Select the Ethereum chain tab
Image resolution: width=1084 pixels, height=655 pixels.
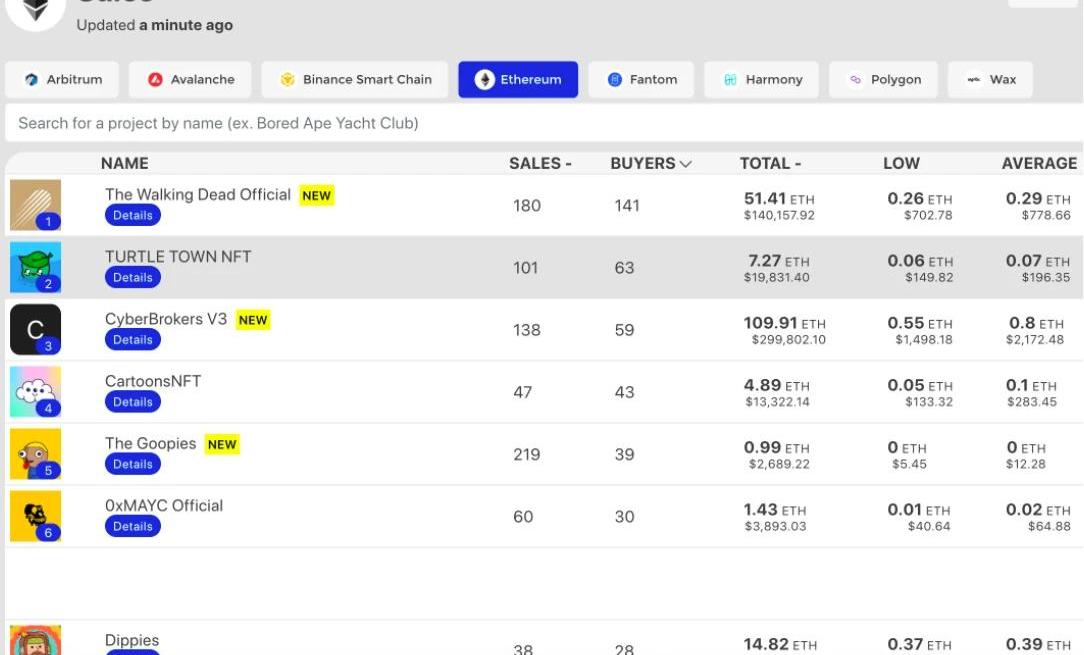[518, 80]
